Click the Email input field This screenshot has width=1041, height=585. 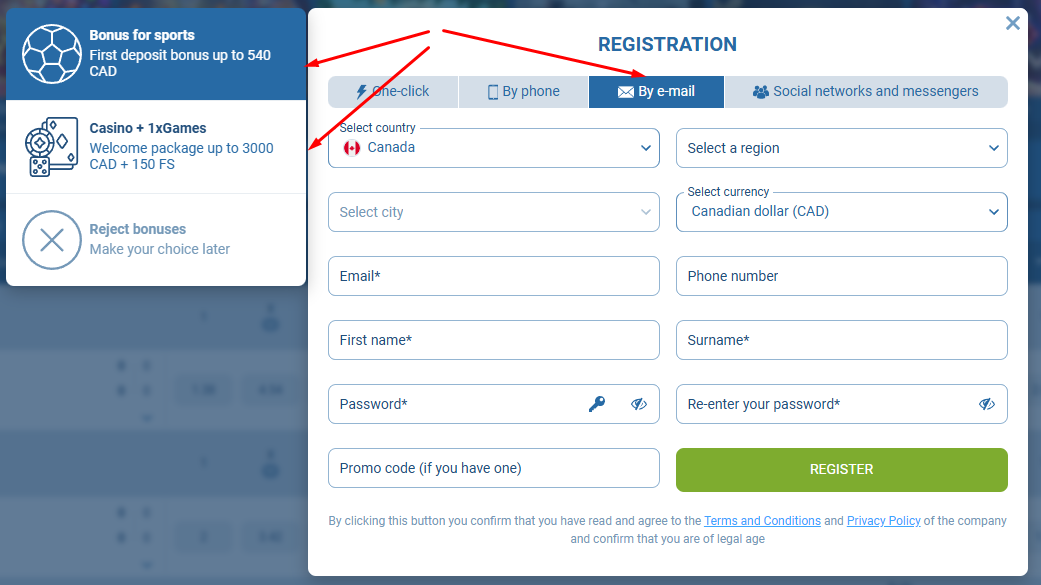(x=494, y=276)
